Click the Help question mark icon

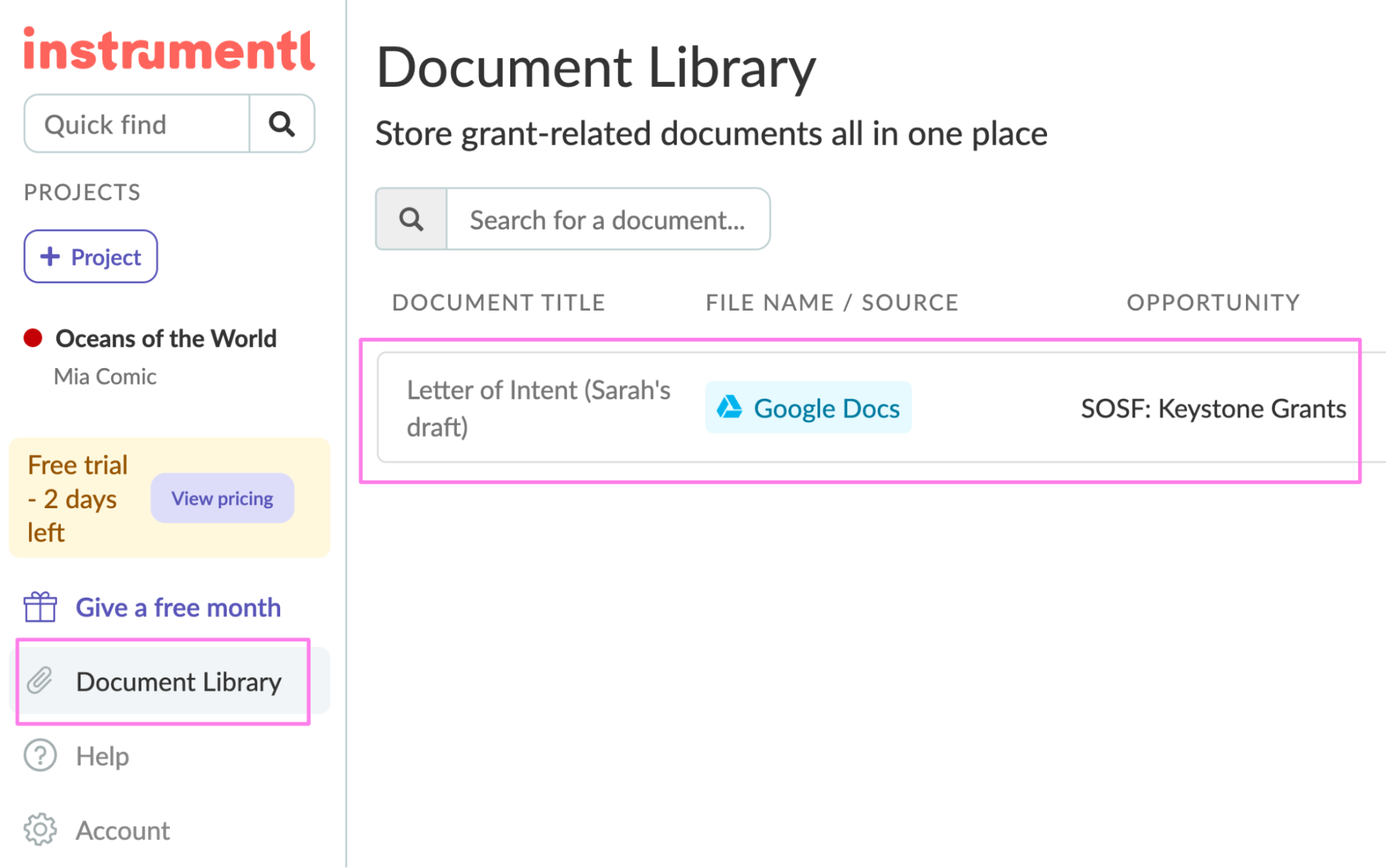(40, 756)
